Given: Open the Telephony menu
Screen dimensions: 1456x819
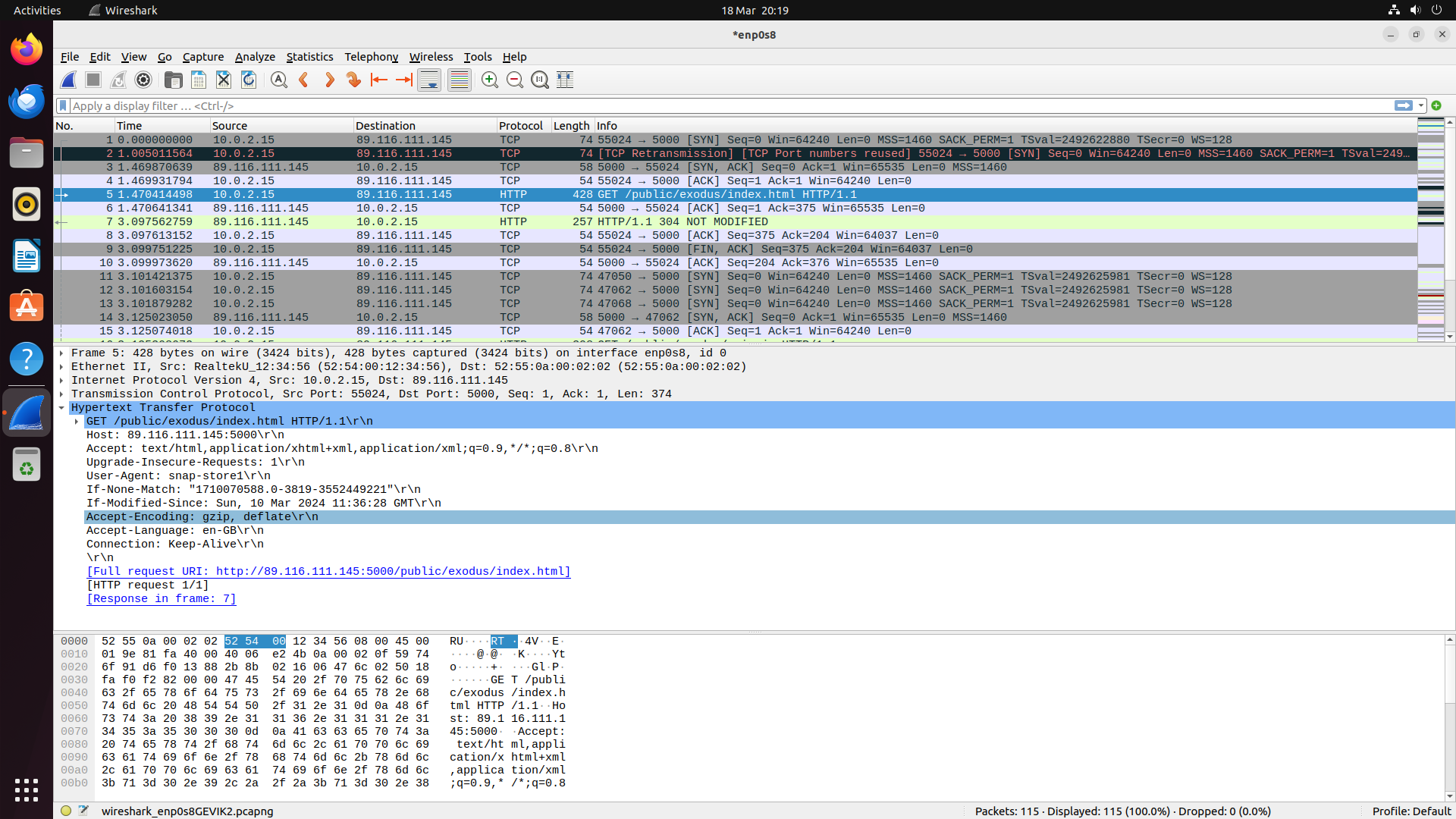Looking at the screenshot, I should (x=371, y=57).
